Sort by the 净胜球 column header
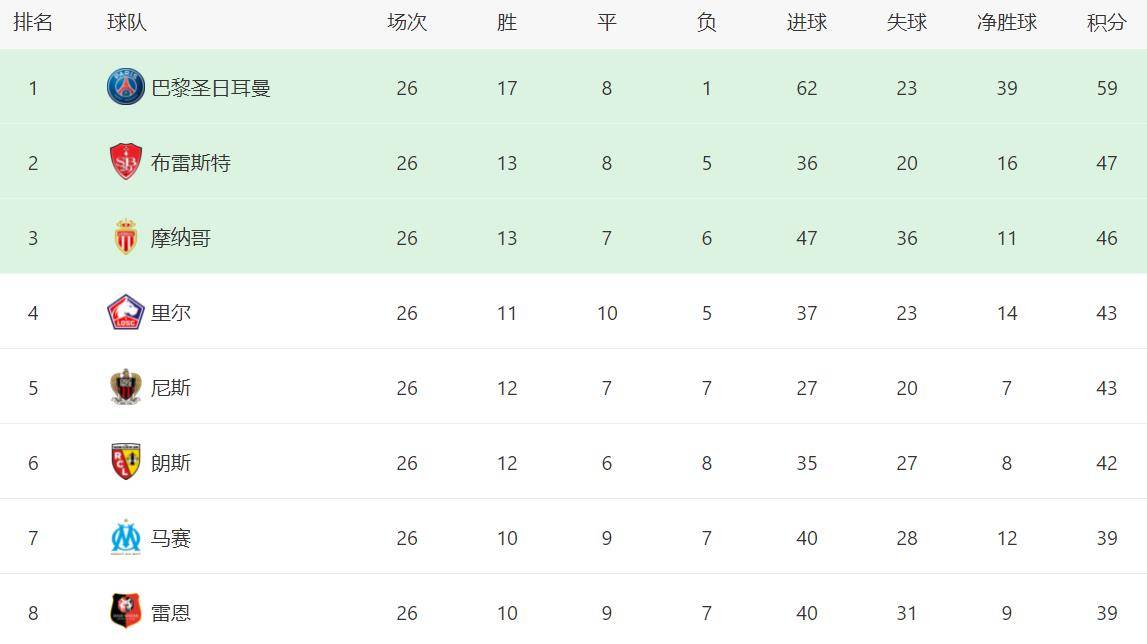This screenshot has height=644, width=1147. 1006,22
